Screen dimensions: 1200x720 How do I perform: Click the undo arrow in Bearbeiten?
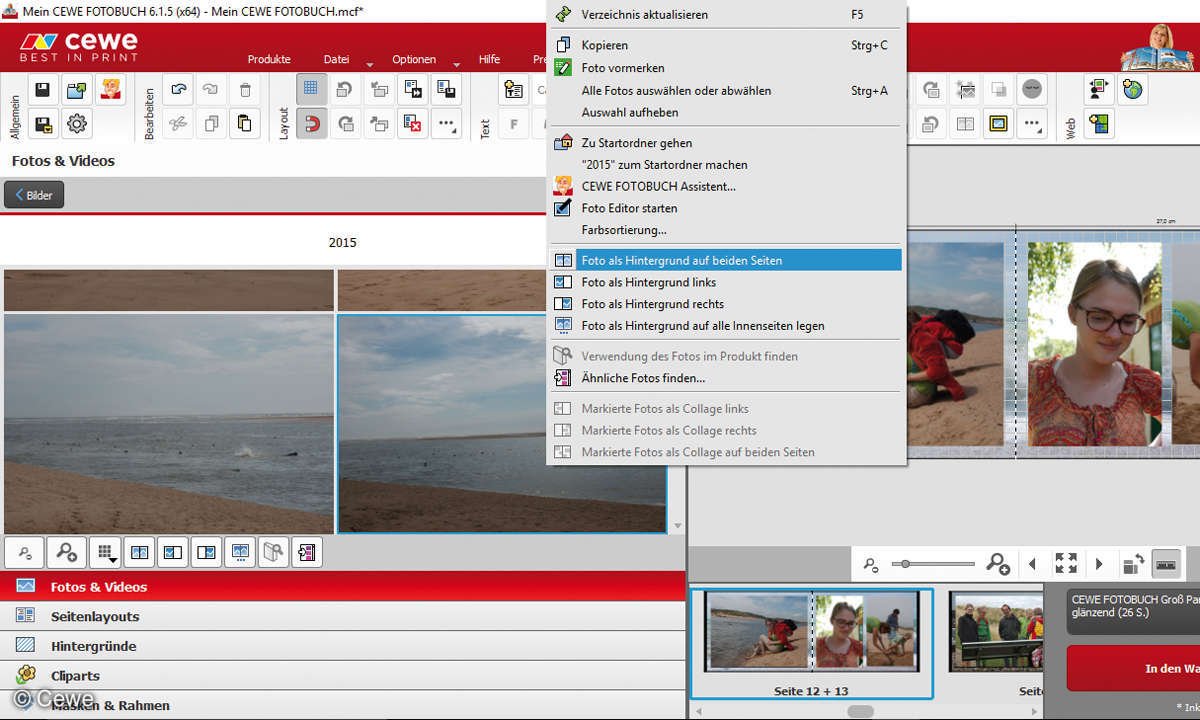(x=178, y=90)
